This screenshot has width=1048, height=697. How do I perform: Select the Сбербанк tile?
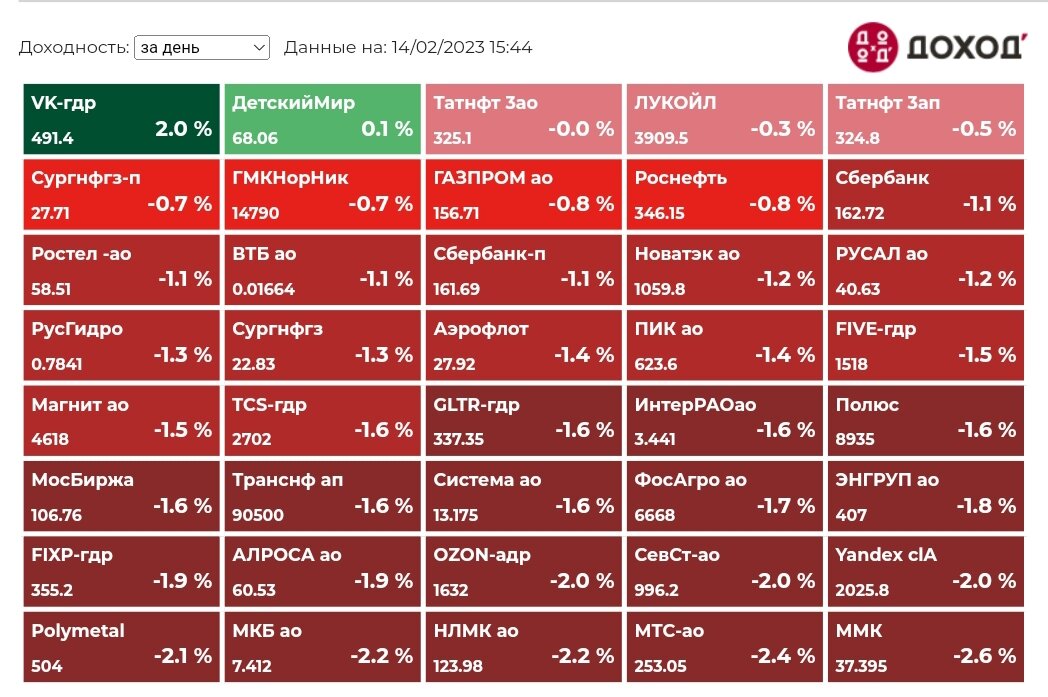pos(926,194)
